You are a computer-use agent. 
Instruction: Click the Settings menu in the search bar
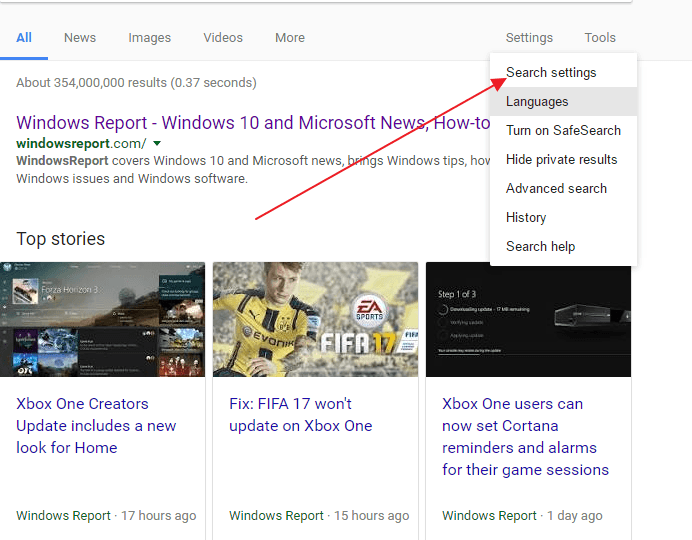[x=529, y=38]
